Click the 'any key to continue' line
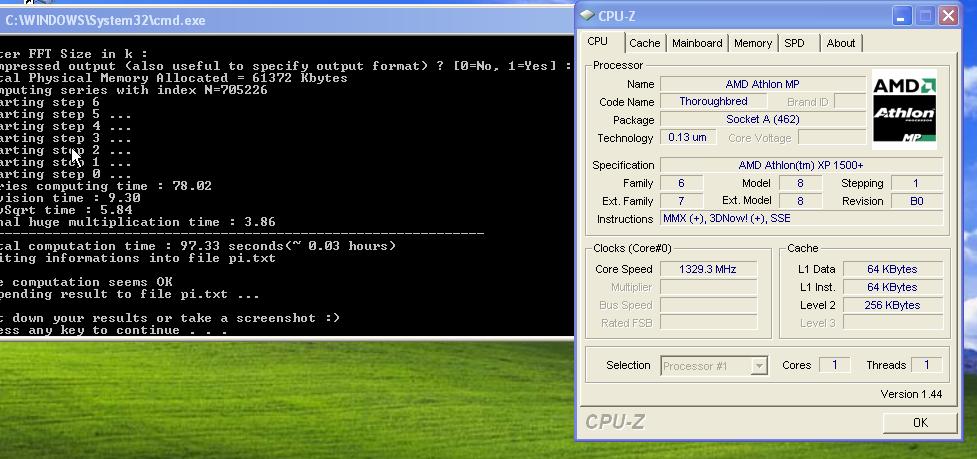The image size is (977, 459). 112,330
